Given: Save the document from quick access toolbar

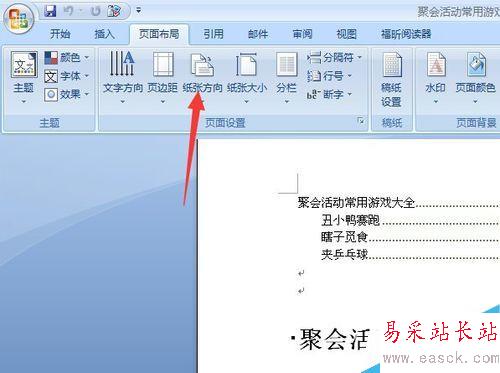Looking at the screenshot, I should point(50,11).
